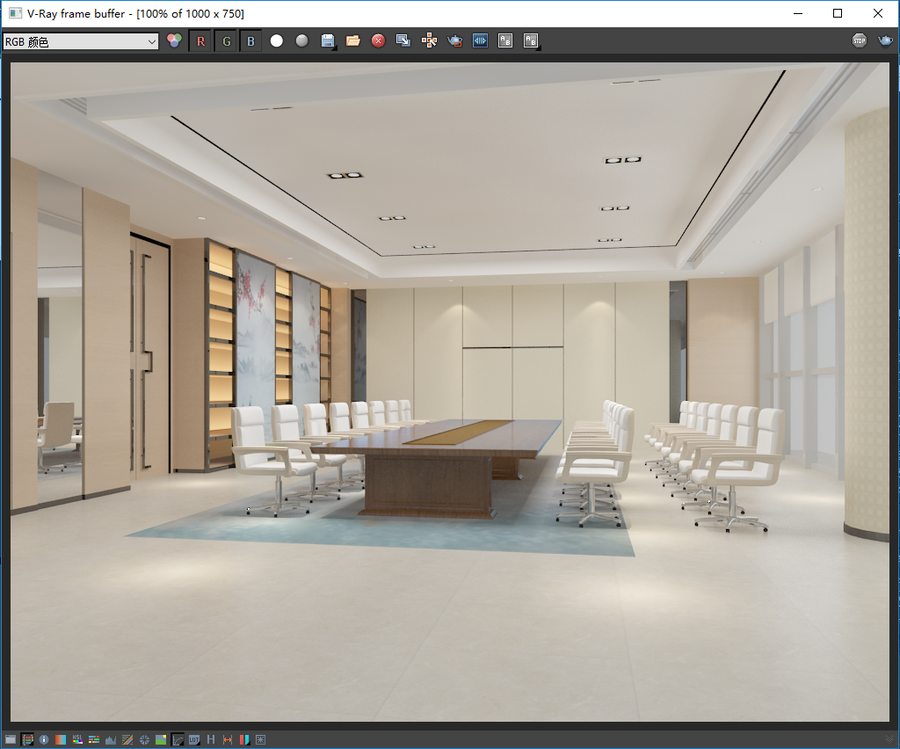This screenshot has width=900, height=749.
Task: Toggle the red channel button
Action: pyautogui.click(x=200, y=41)
